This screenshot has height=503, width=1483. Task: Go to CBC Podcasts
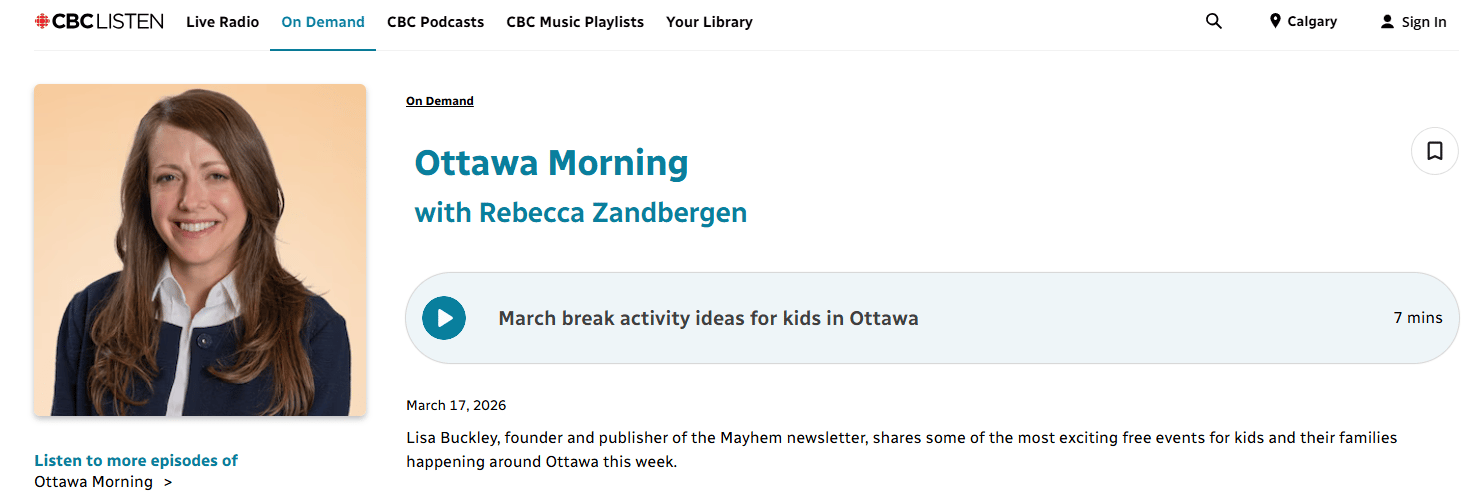point(435,22)
